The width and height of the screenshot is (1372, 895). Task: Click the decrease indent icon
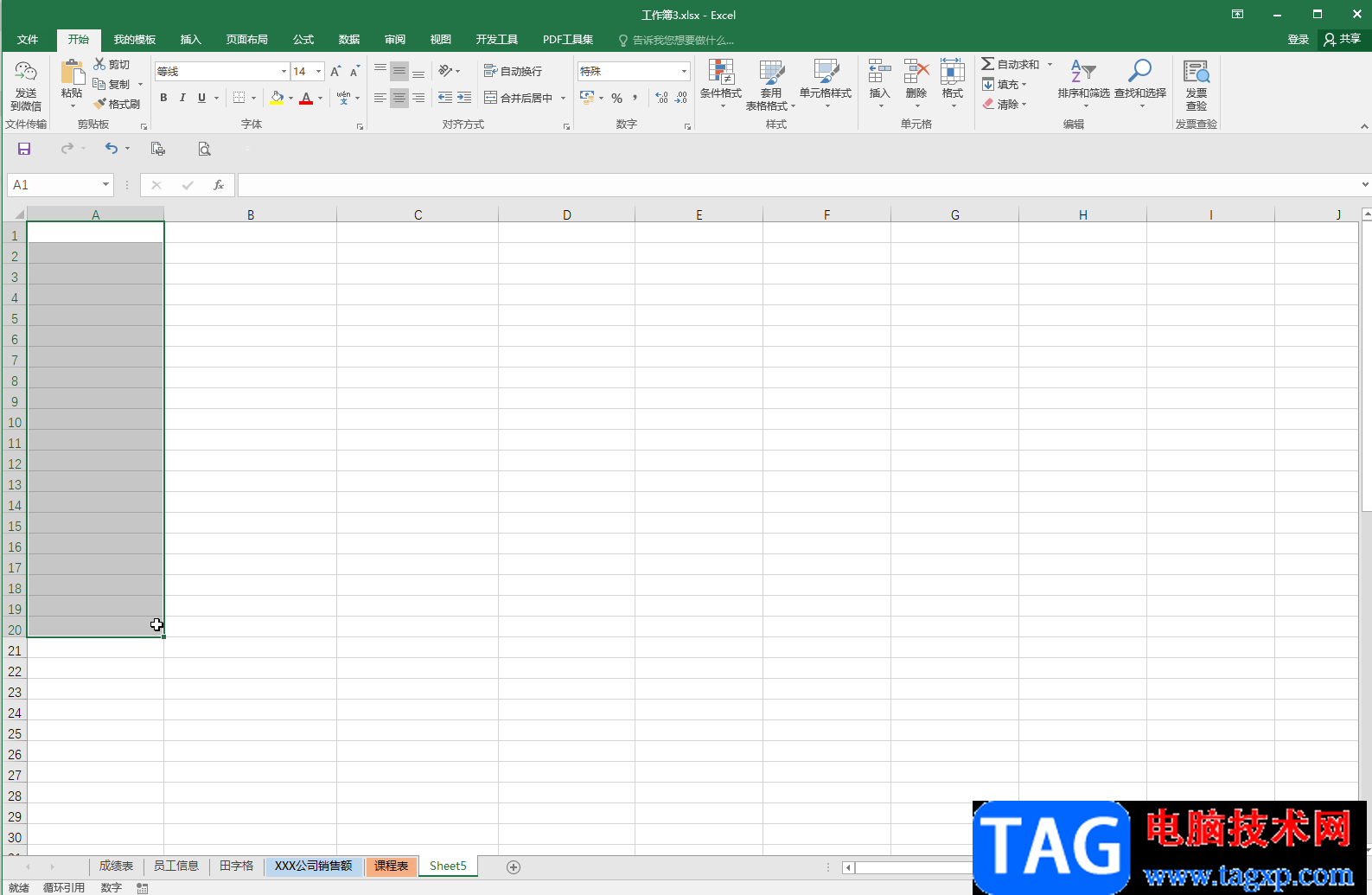pyautogui.click(x=445, y=98)
